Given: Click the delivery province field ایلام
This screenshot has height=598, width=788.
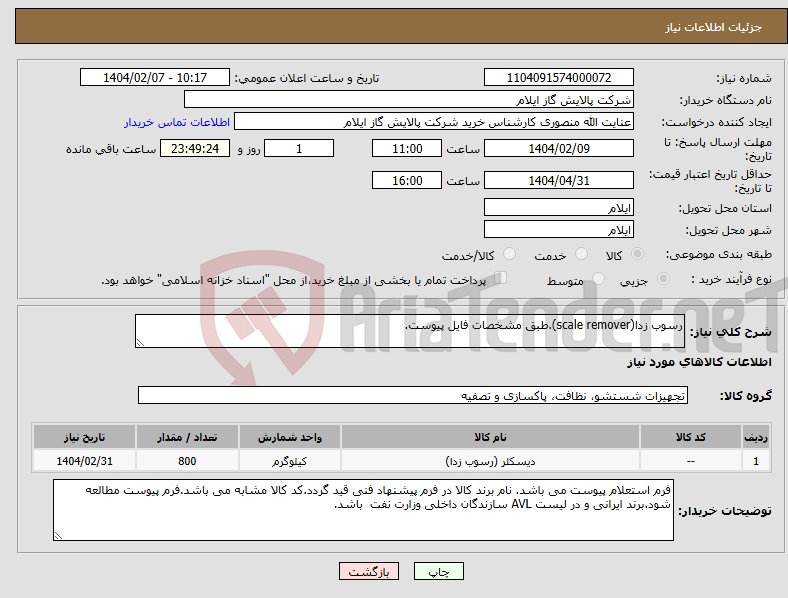Looking at the screenshot, I should 559,208.
